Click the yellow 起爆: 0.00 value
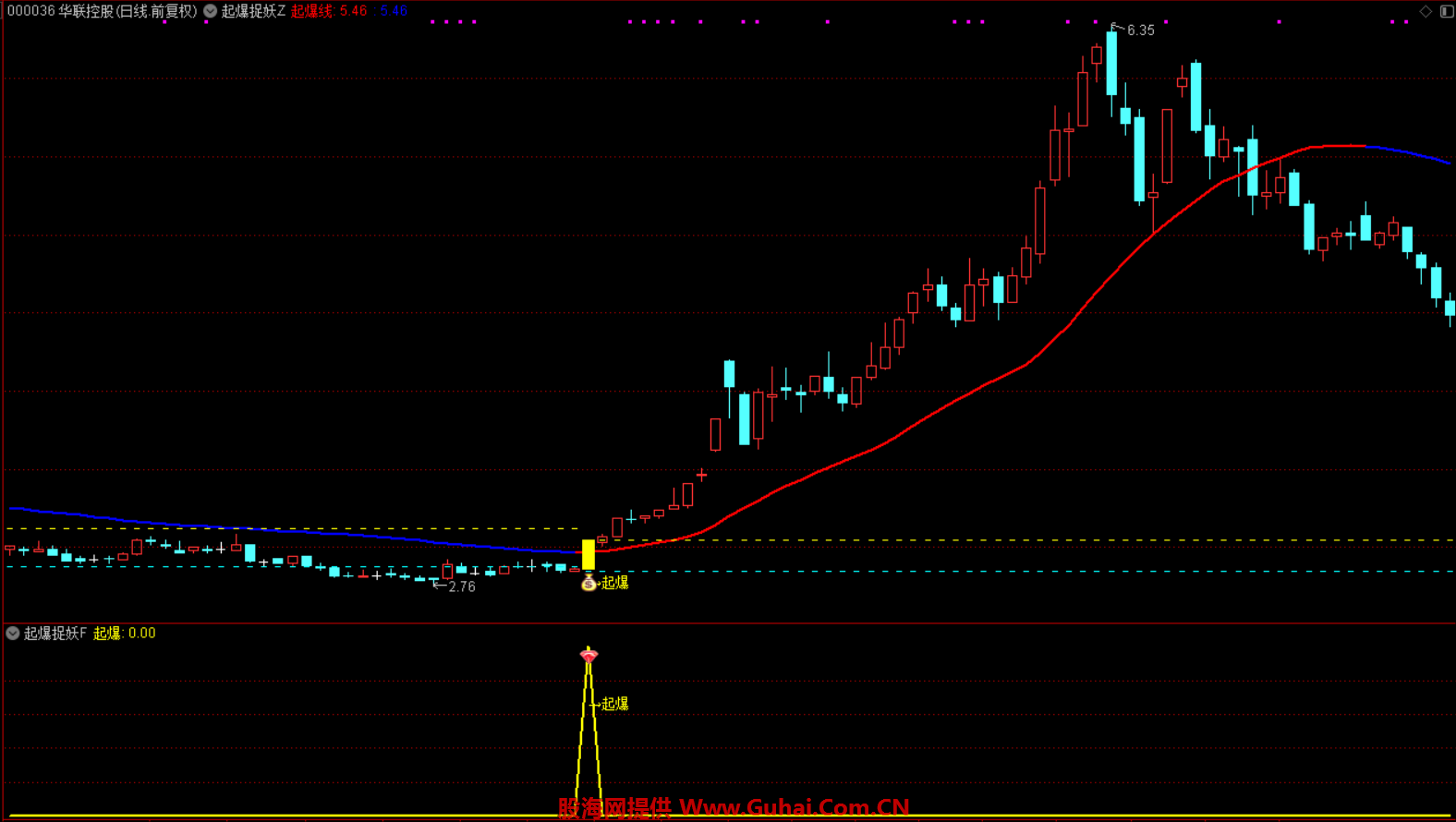 tap(125, 634)
